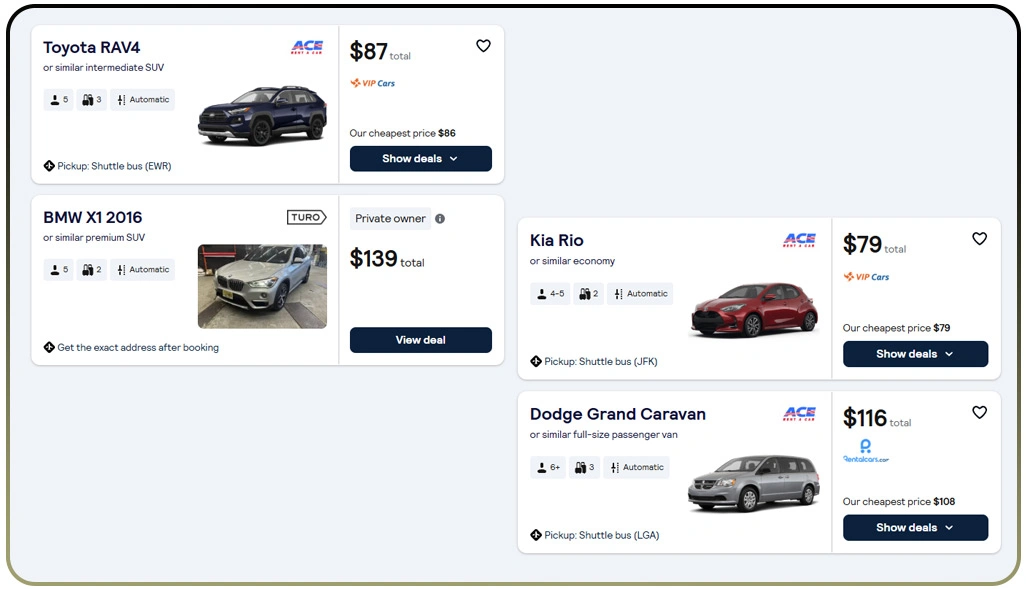The image size is (1026, 589).
Task: Click the shuttle bus pickup icon for JFK
Action: tap(535, 361)
